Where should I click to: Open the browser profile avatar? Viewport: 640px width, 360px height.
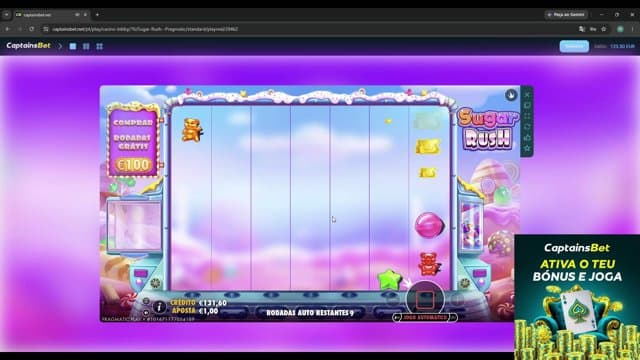pyautogui.click(x=620, y=29)
